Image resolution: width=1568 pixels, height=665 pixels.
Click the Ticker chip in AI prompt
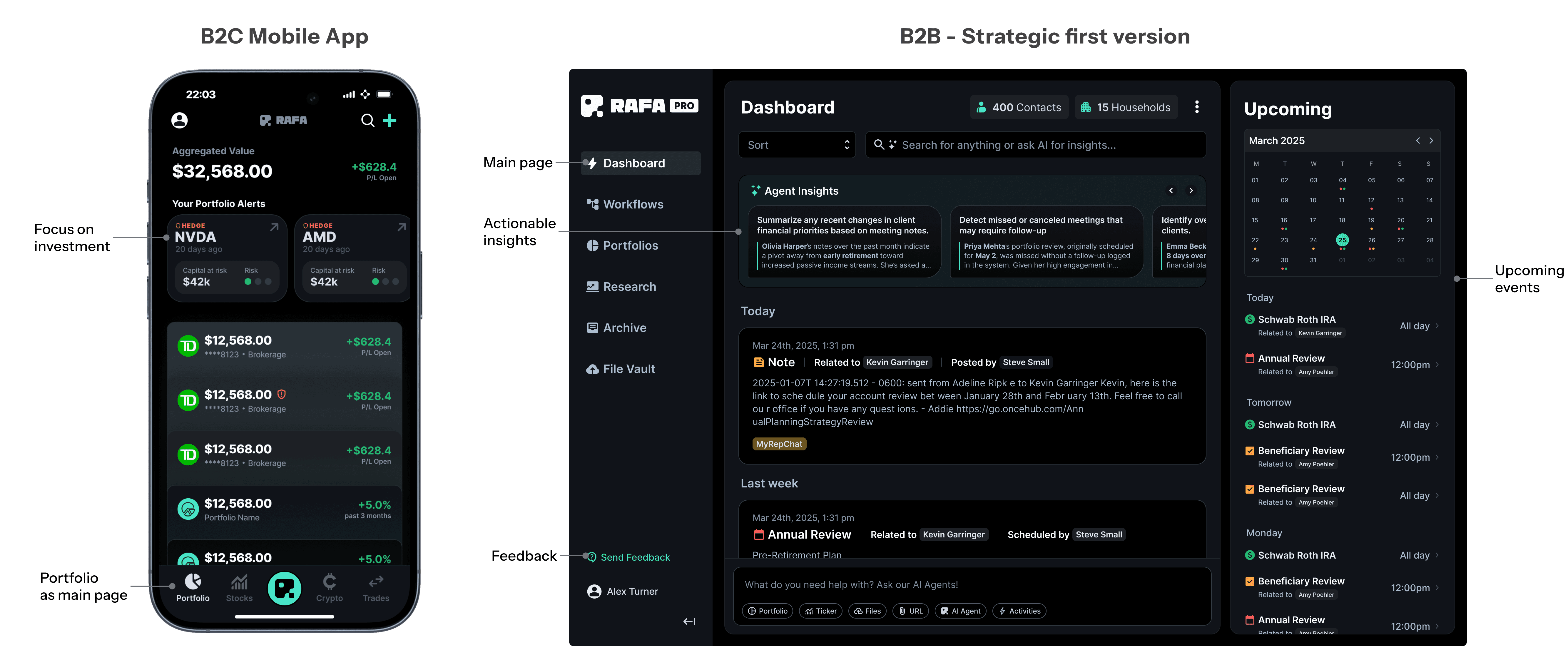[x=820, y=611]
